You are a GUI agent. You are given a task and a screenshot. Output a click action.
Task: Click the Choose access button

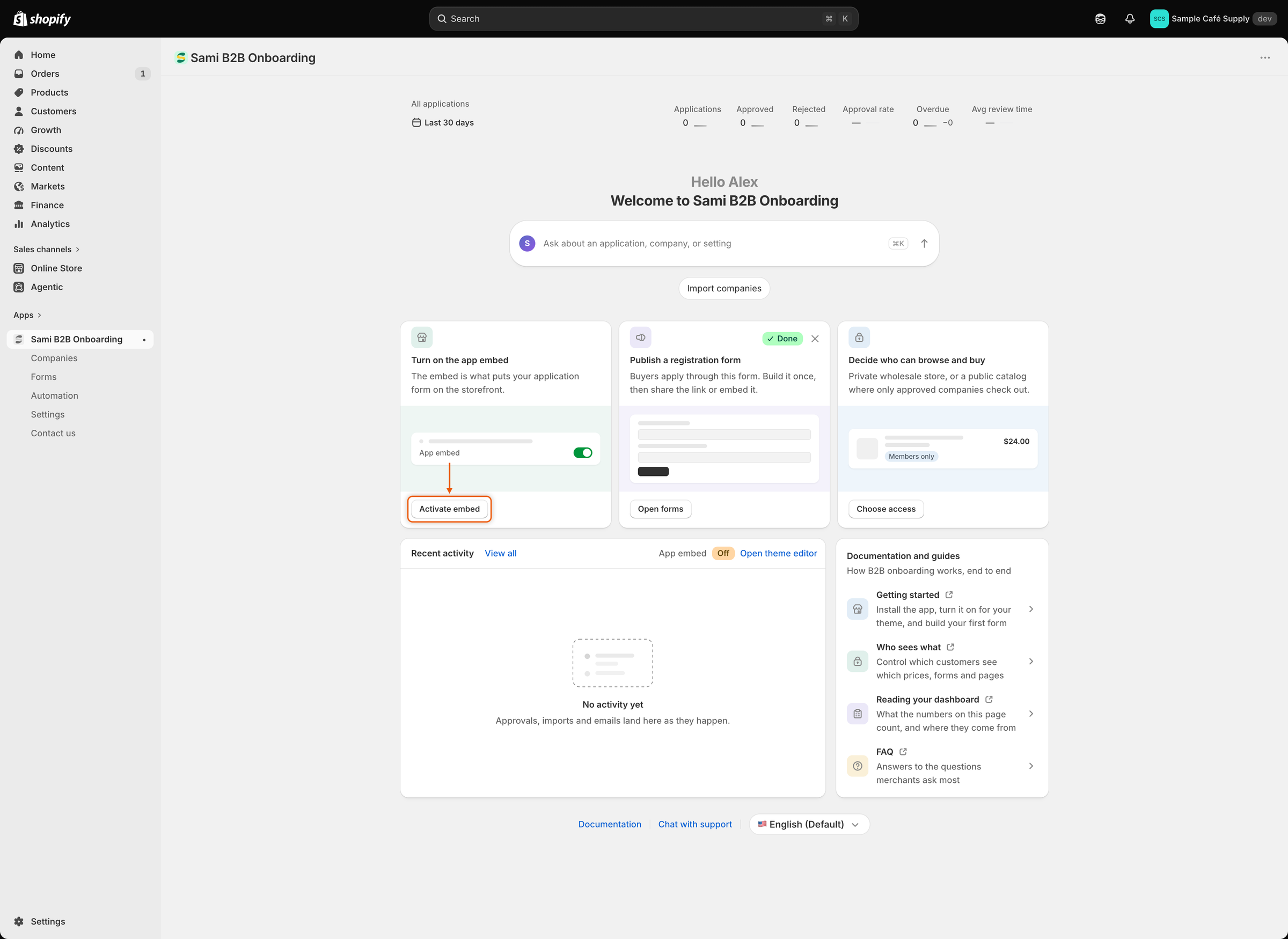coord(885,509)
